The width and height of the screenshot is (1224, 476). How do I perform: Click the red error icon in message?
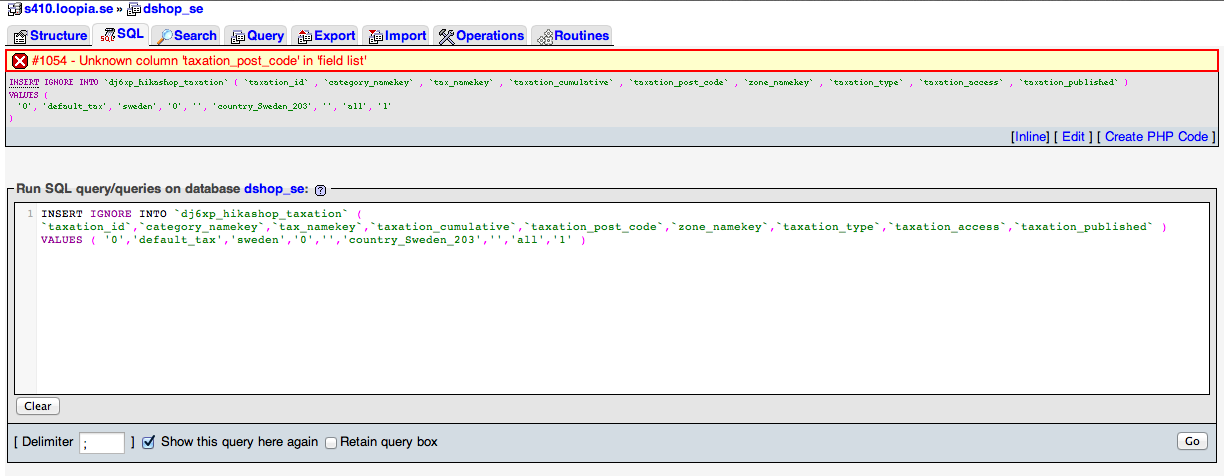[19, 61]
